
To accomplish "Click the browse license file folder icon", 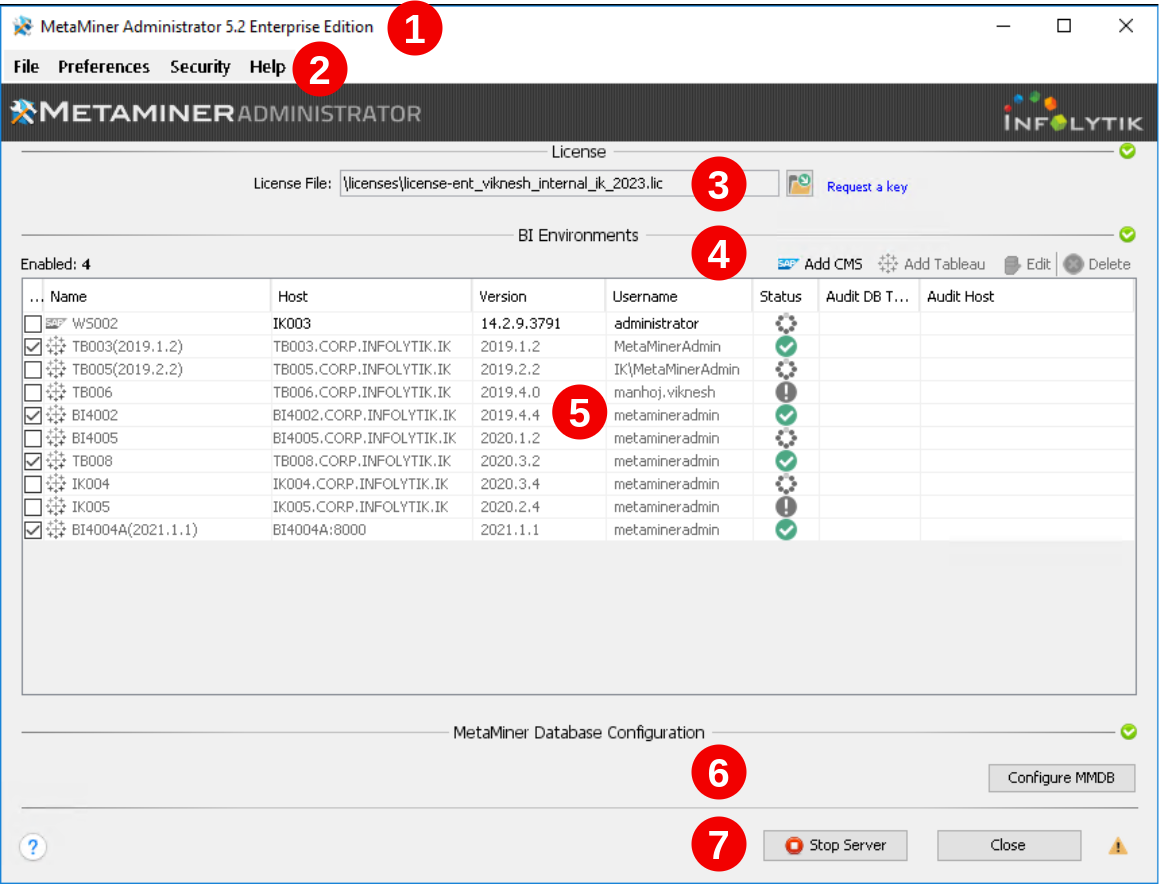I will point(800,184).
